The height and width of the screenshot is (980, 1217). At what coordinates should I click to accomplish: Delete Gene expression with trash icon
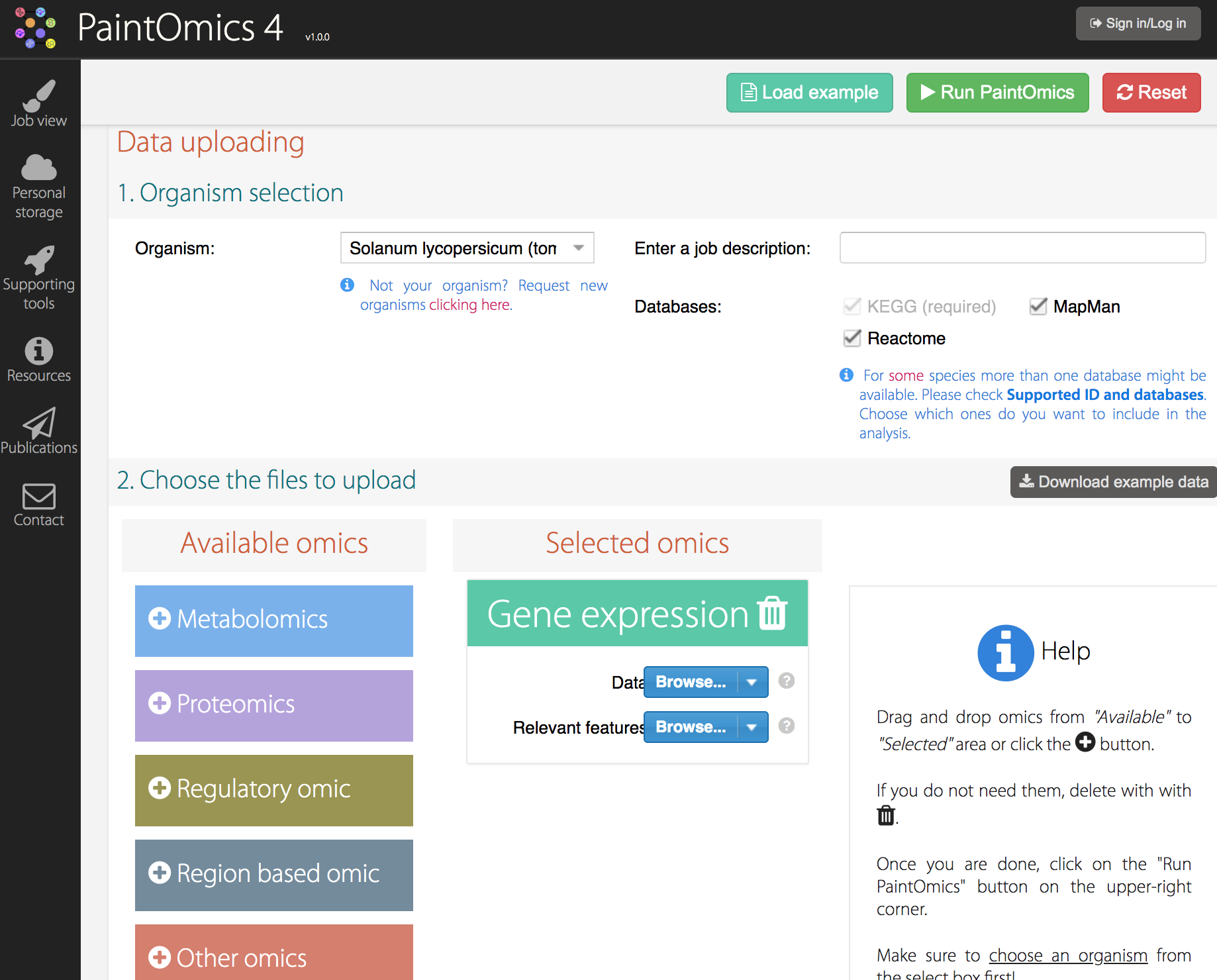pos(772,613)
